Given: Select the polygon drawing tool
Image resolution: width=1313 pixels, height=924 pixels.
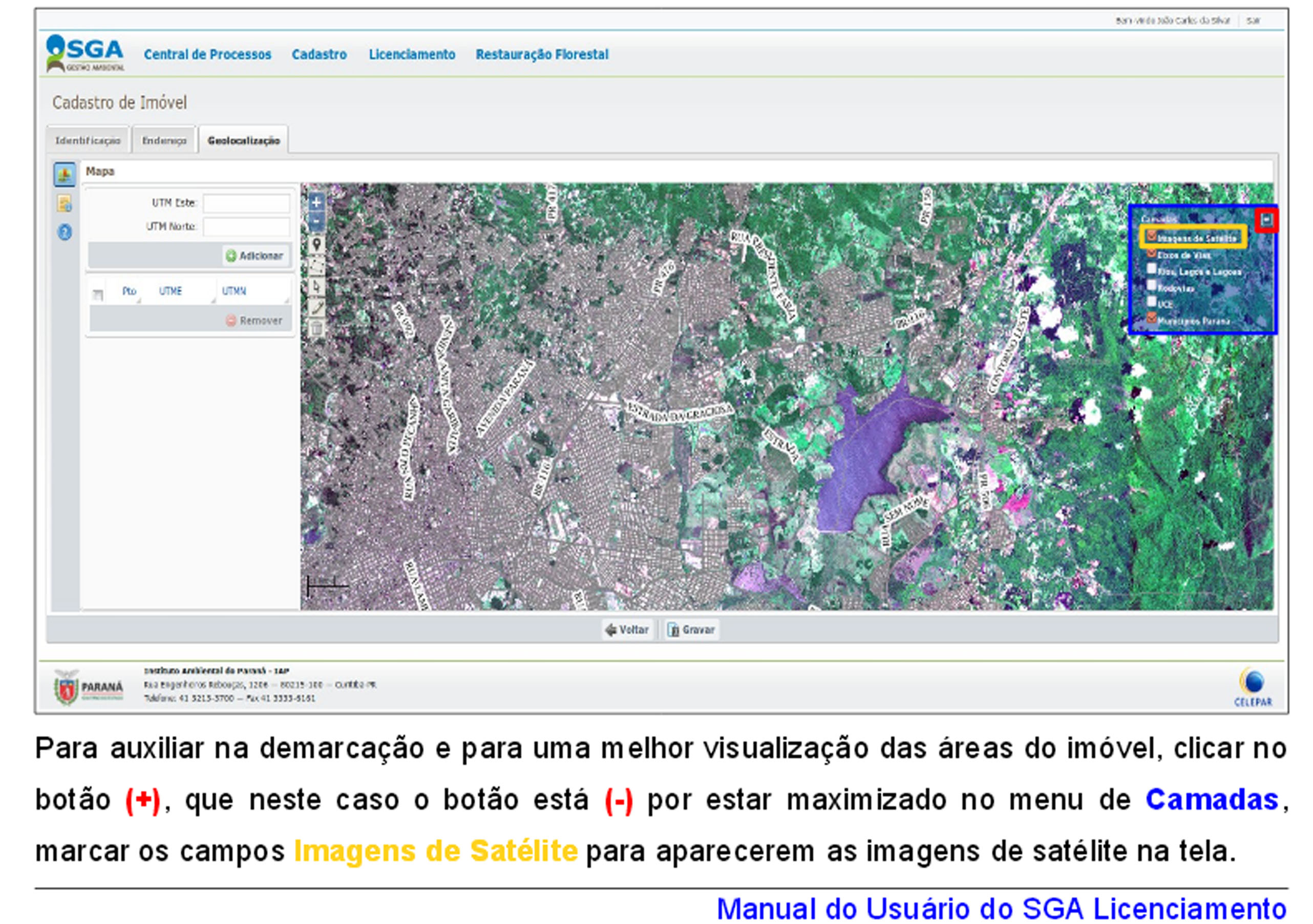Looking at the screenshot, I should [x=317, y=267].
